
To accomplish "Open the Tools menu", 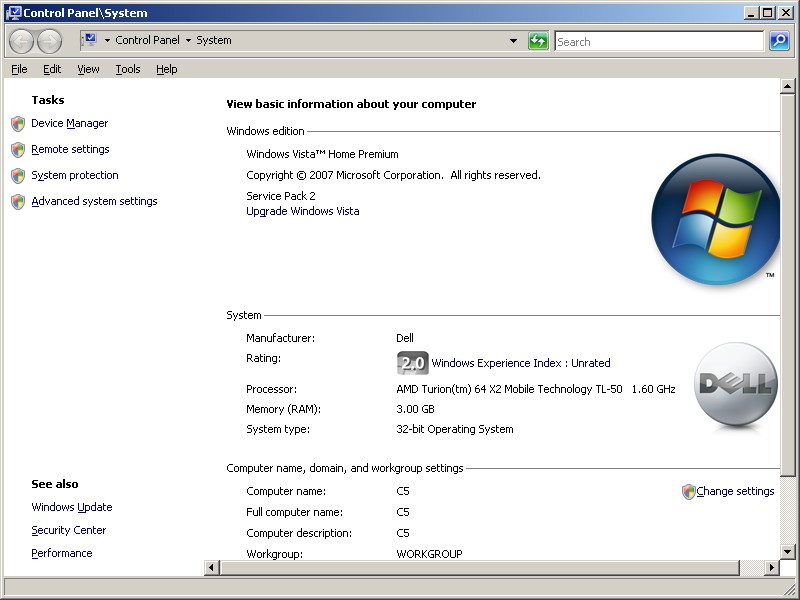I will click(128, 69).
